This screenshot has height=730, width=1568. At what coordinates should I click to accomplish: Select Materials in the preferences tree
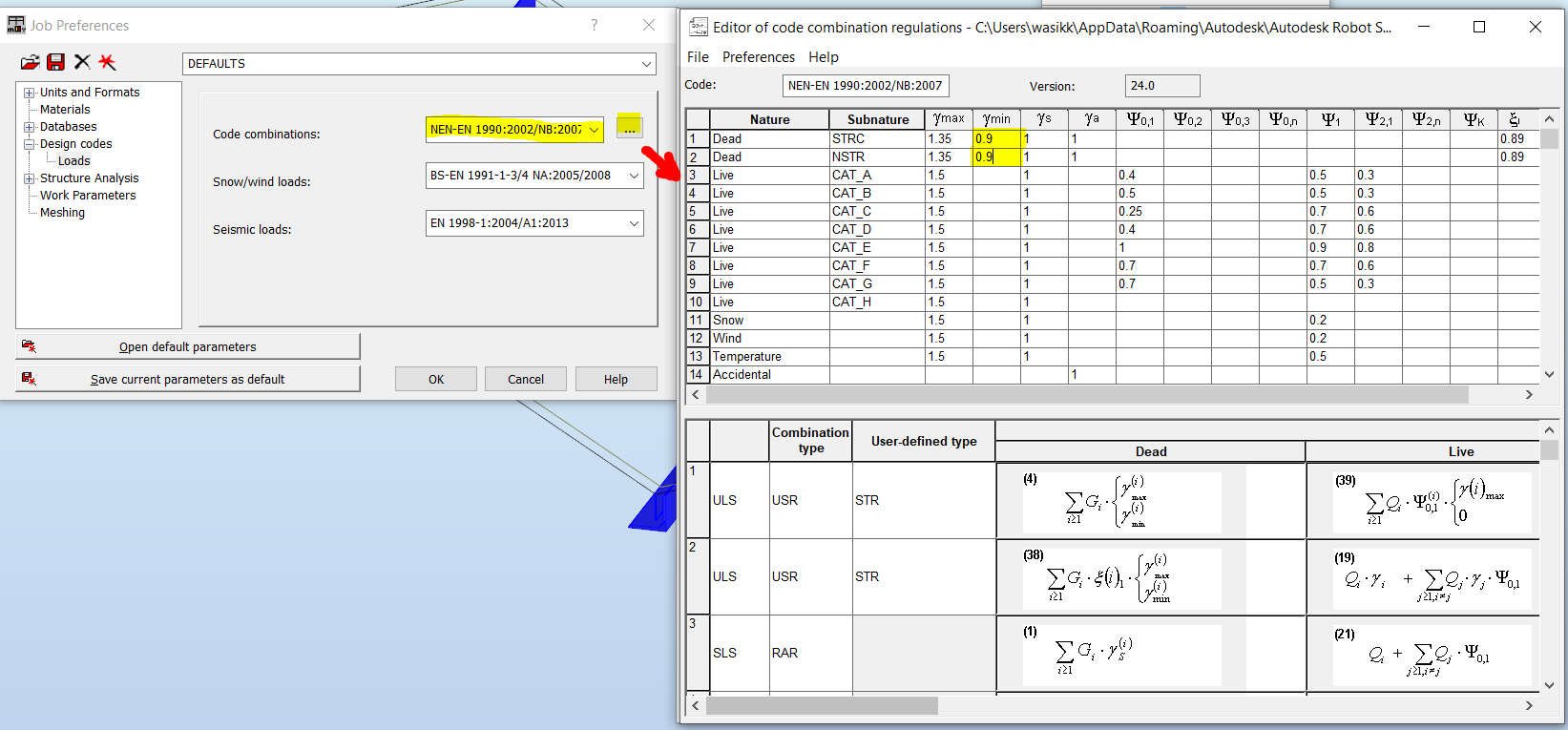[65, 110]
